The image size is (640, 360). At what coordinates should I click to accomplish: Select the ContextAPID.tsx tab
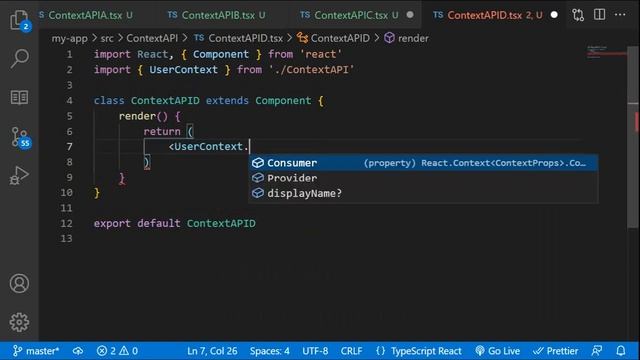[x=488, y=15]
